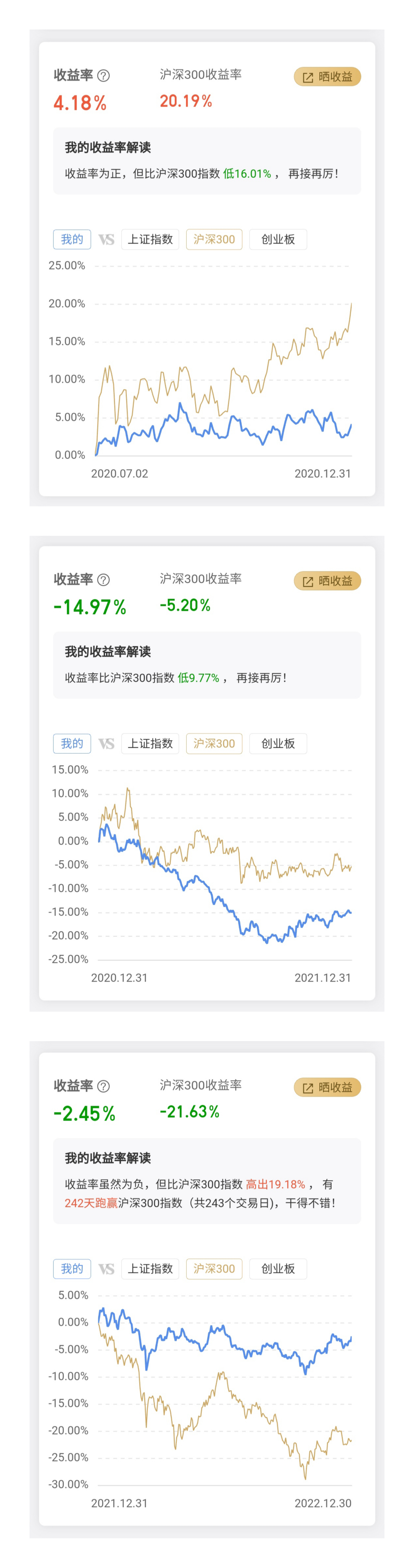This screenshot has height=1568, width=414.
Task: Share the 4.18% return via 晒收益
Action: click(x=327, y=77)
